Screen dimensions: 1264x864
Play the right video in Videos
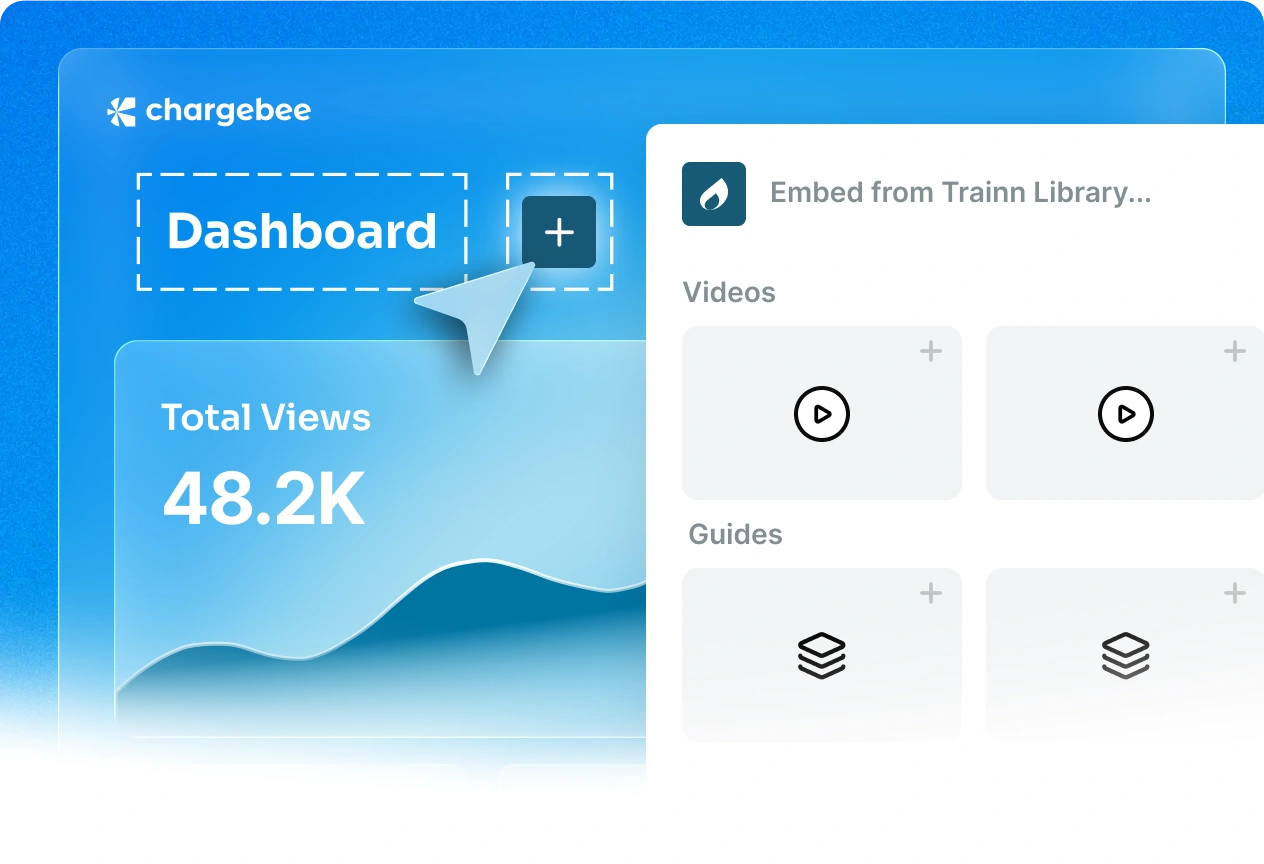(x=1125, y=414)
